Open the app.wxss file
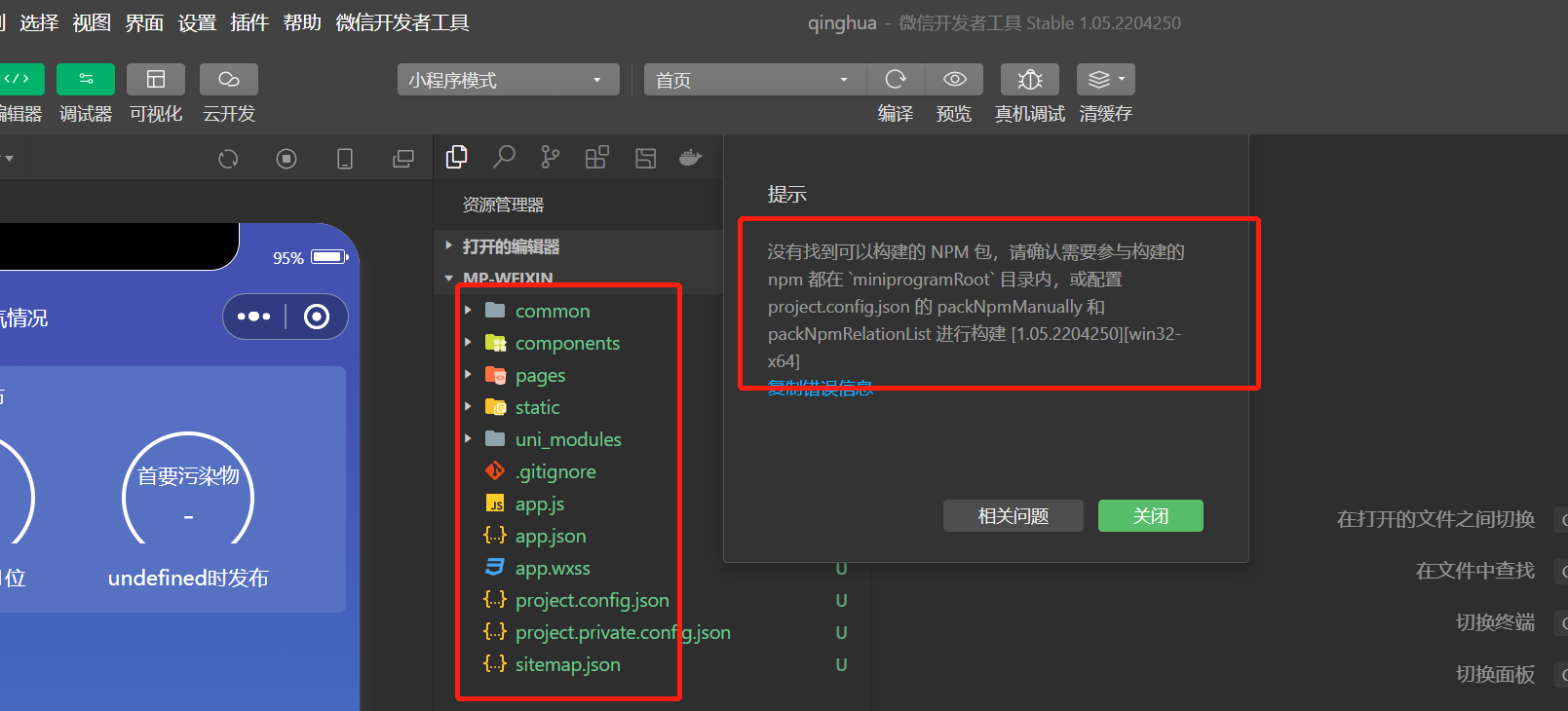 point(553,568)
